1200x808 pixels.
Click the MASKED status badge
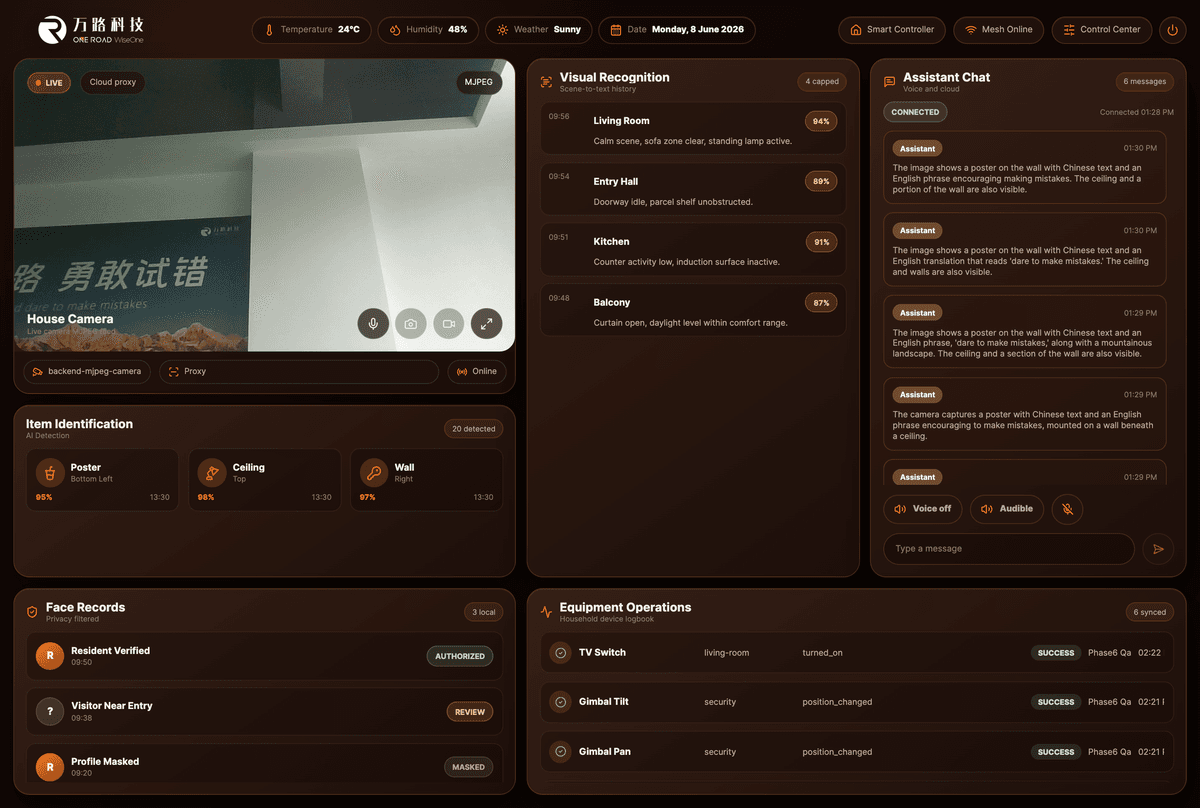click(x=468, y=767)
